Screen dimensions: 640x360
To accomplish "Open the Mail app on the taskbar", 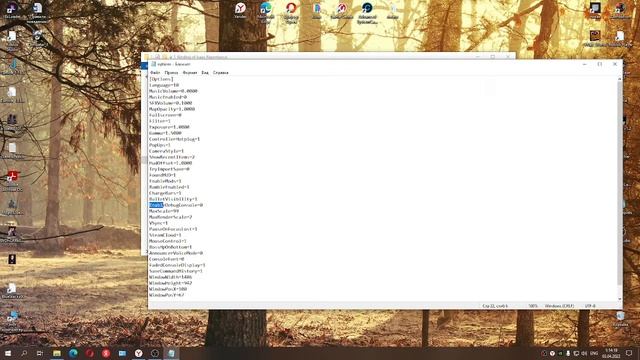I will click(x=122, y=353).
